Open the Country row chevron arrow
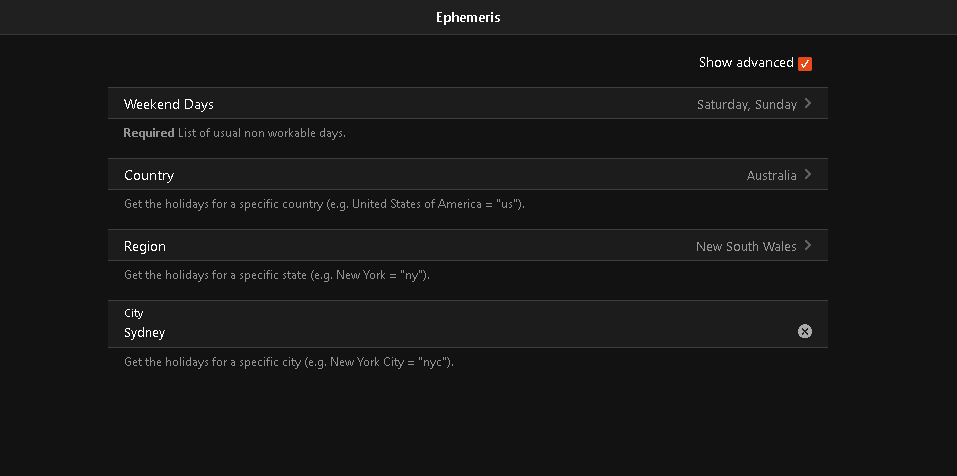This screenshot has height=476, width=957. click(808, 174)
